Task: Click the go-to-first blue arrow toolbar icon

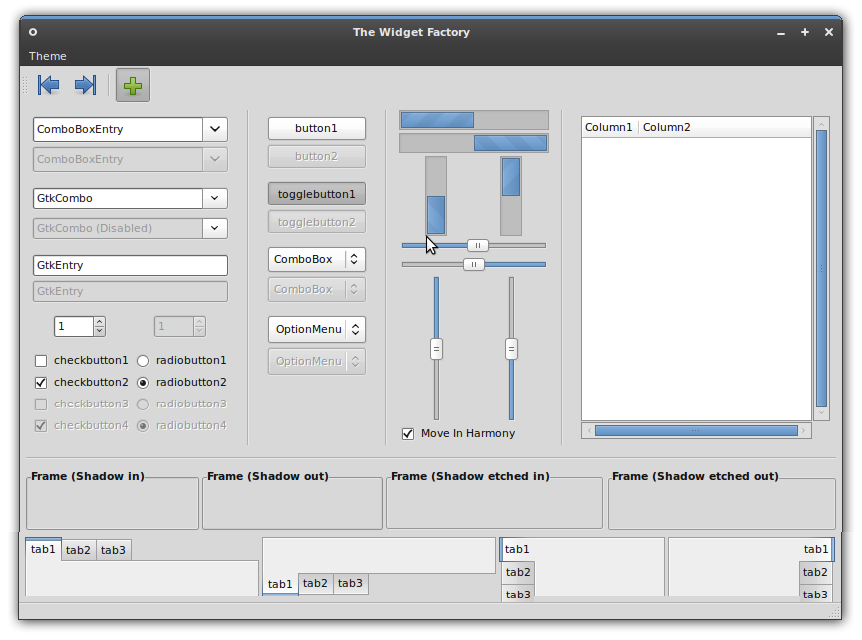Action: [x=48, y=85]
